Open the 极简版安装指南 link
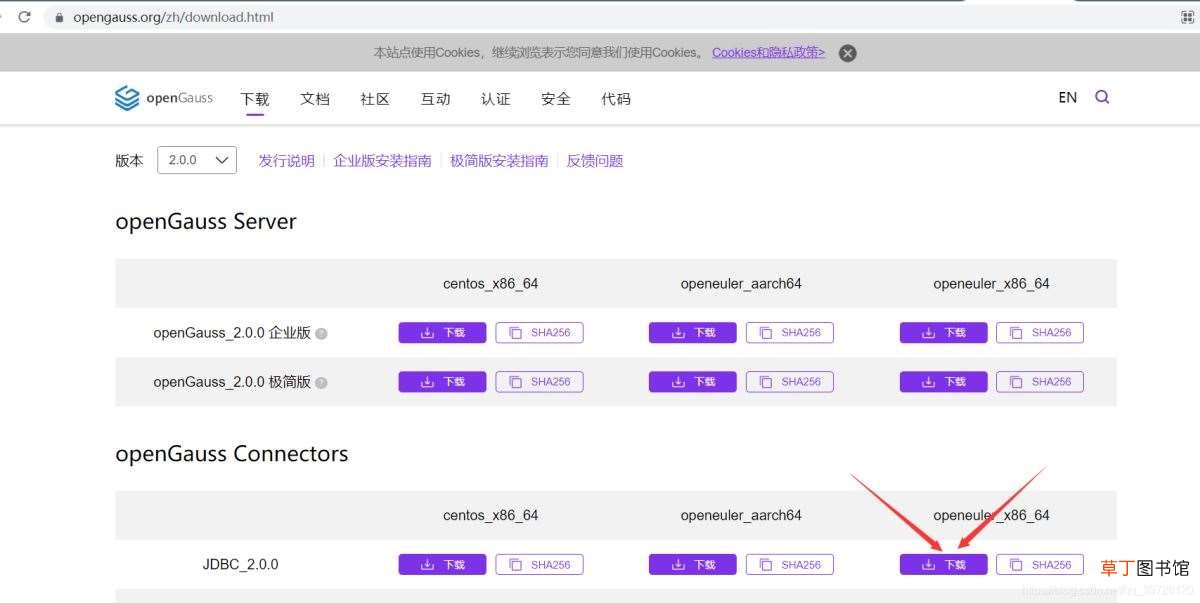The image size is (1200, 603). (x=499, y=160)
